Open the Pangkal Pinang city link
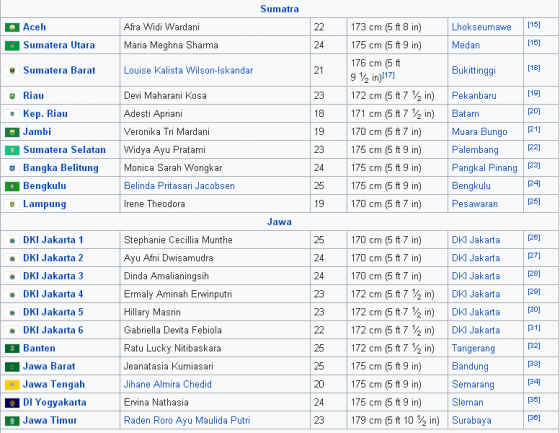Screen dimensions: 560x433 click(x=484, y=168)
